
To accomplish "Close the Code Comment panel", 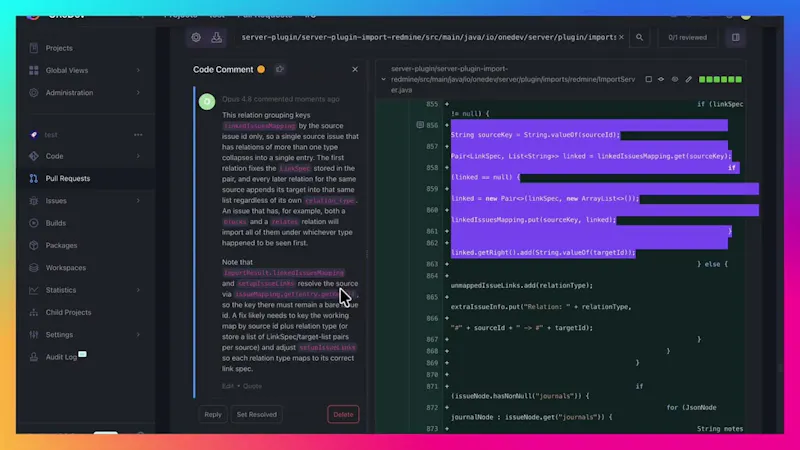I will tap(355, 69).
